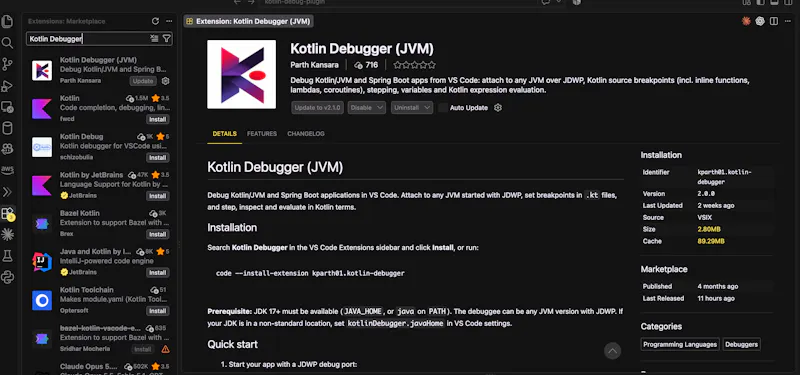Open the Programming Languages category
800x375 pixels.
point(680,344)
